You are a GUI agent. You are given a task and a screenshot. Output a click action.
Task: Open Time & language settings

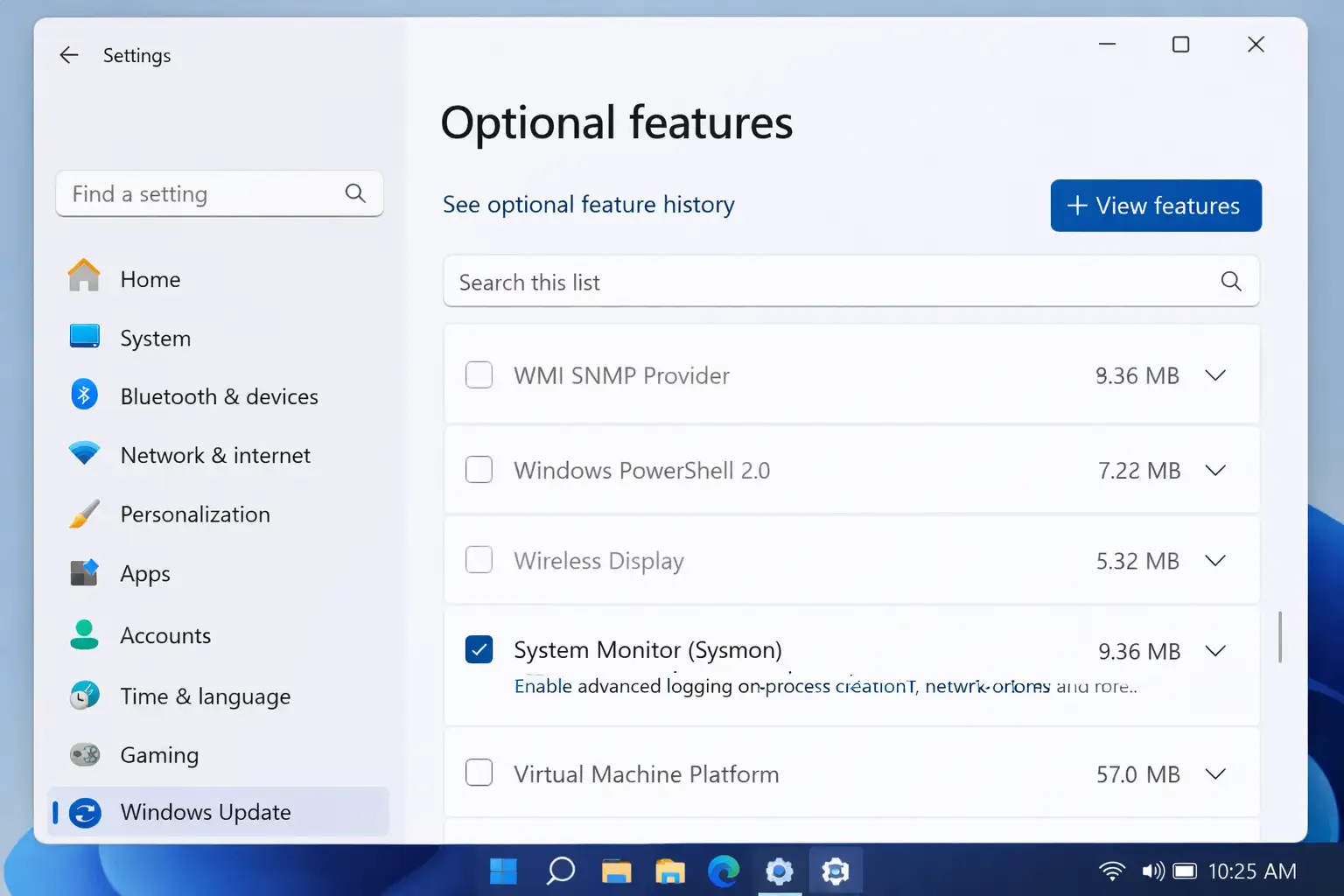coord(83,696)
